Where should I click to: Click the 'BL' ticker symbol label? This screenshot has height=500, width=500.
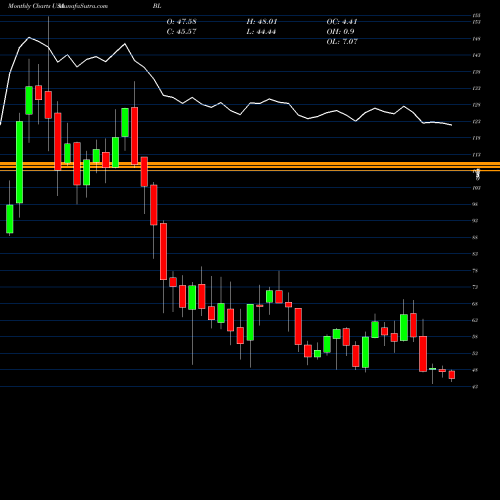coord(157,6)
